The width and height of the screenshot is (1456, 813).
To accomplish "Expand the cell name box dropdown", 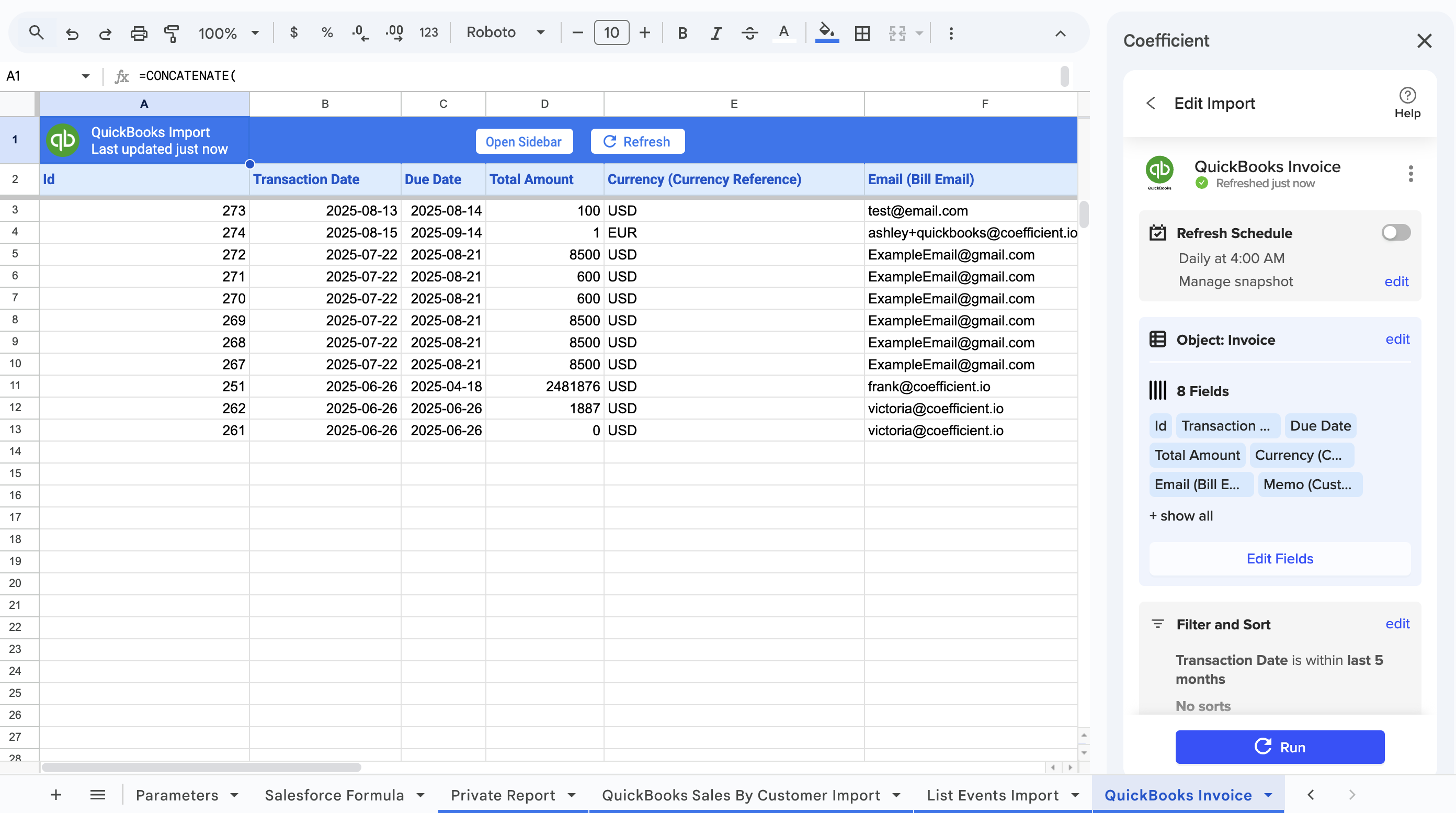I will pyautogui.click(x=85, y=76).
